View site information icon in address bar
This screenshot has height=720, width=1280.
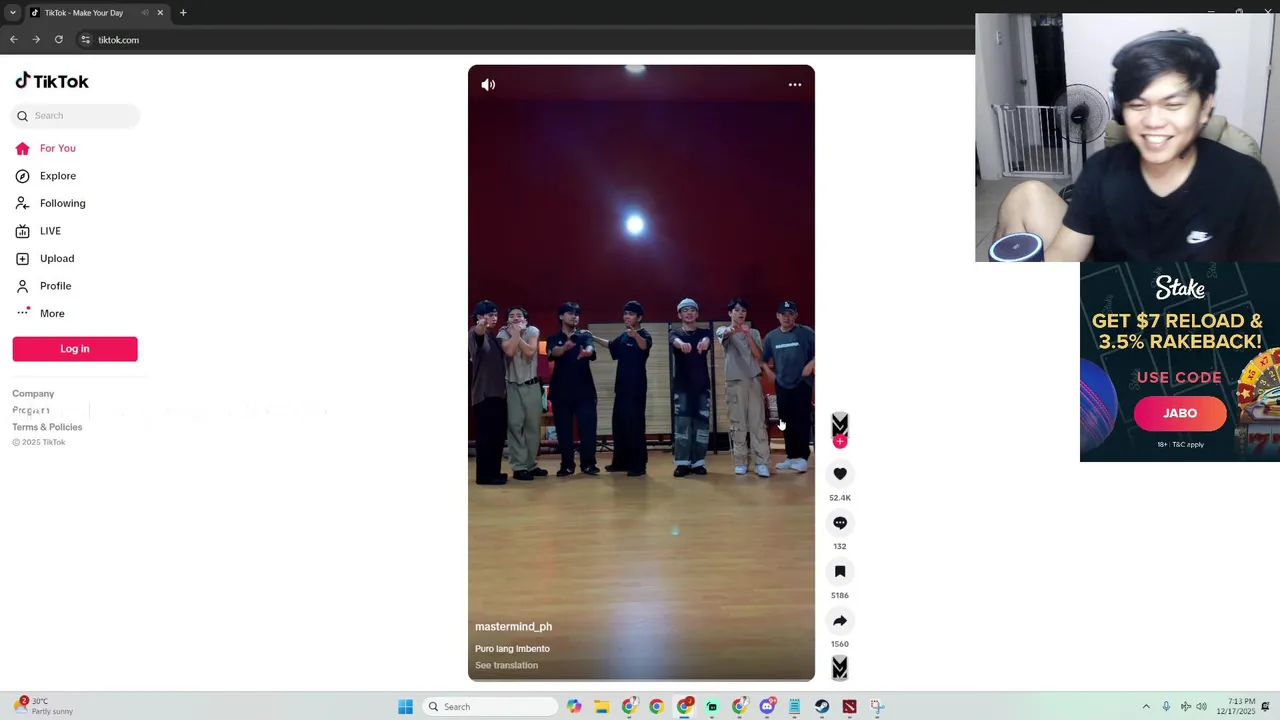click(85, 40)
